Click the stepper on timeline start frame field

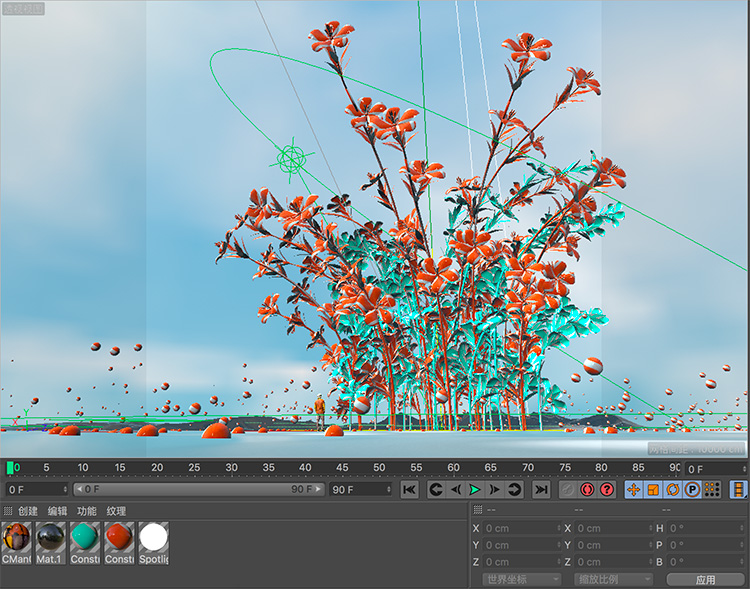66,489
